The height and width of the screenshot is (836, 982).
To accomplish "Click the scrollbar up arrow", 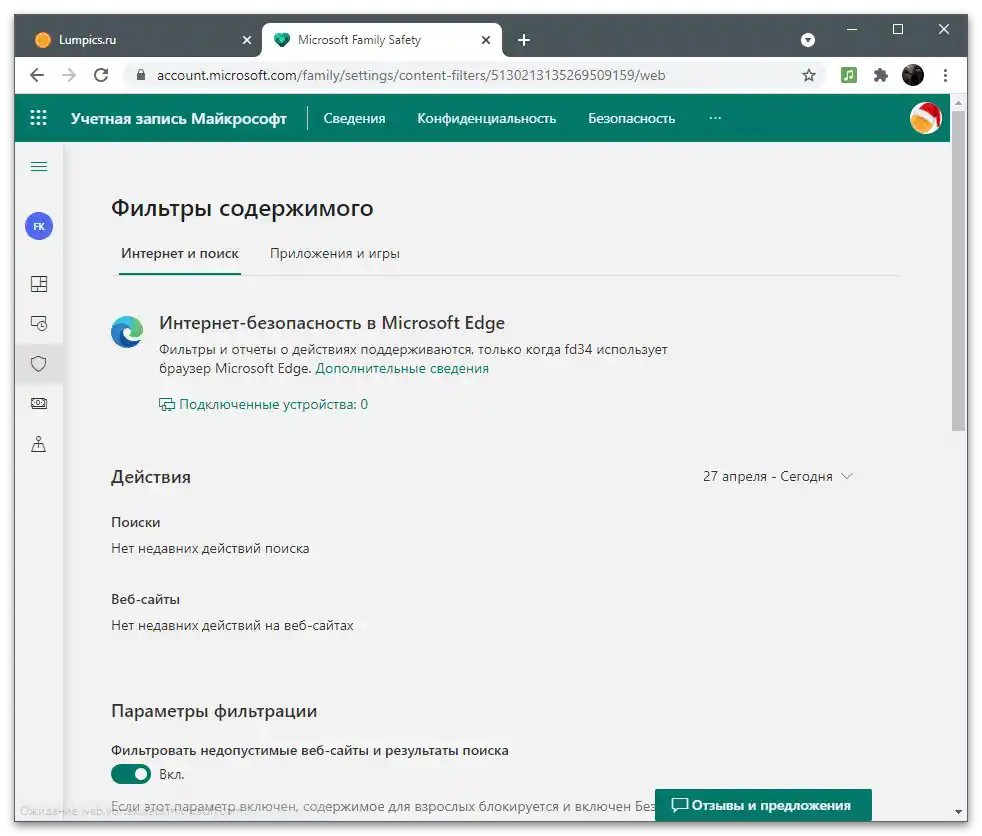I will 958,101.
